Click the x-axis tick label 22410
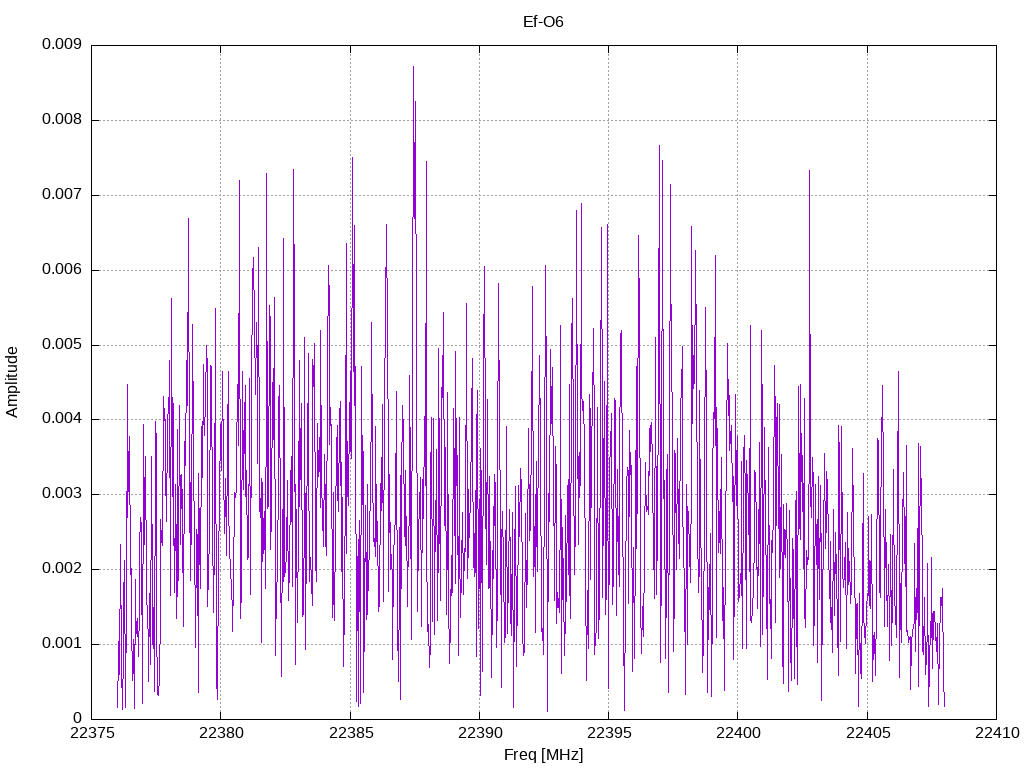The width and height of the screenshot is (1024, 768). pos(997,733)
